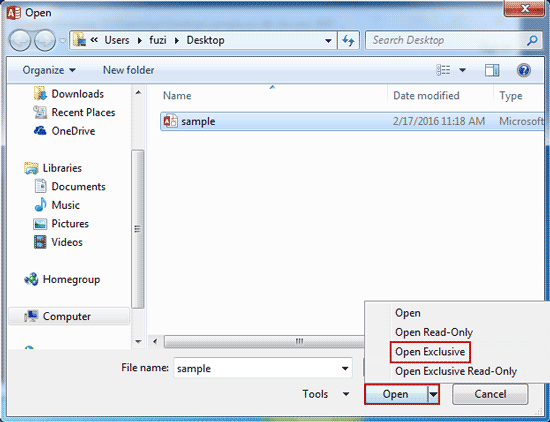Click the Computer monitor icon
Image resolution: width=550 pixels, height=422 pixels.
coord(31,316)
